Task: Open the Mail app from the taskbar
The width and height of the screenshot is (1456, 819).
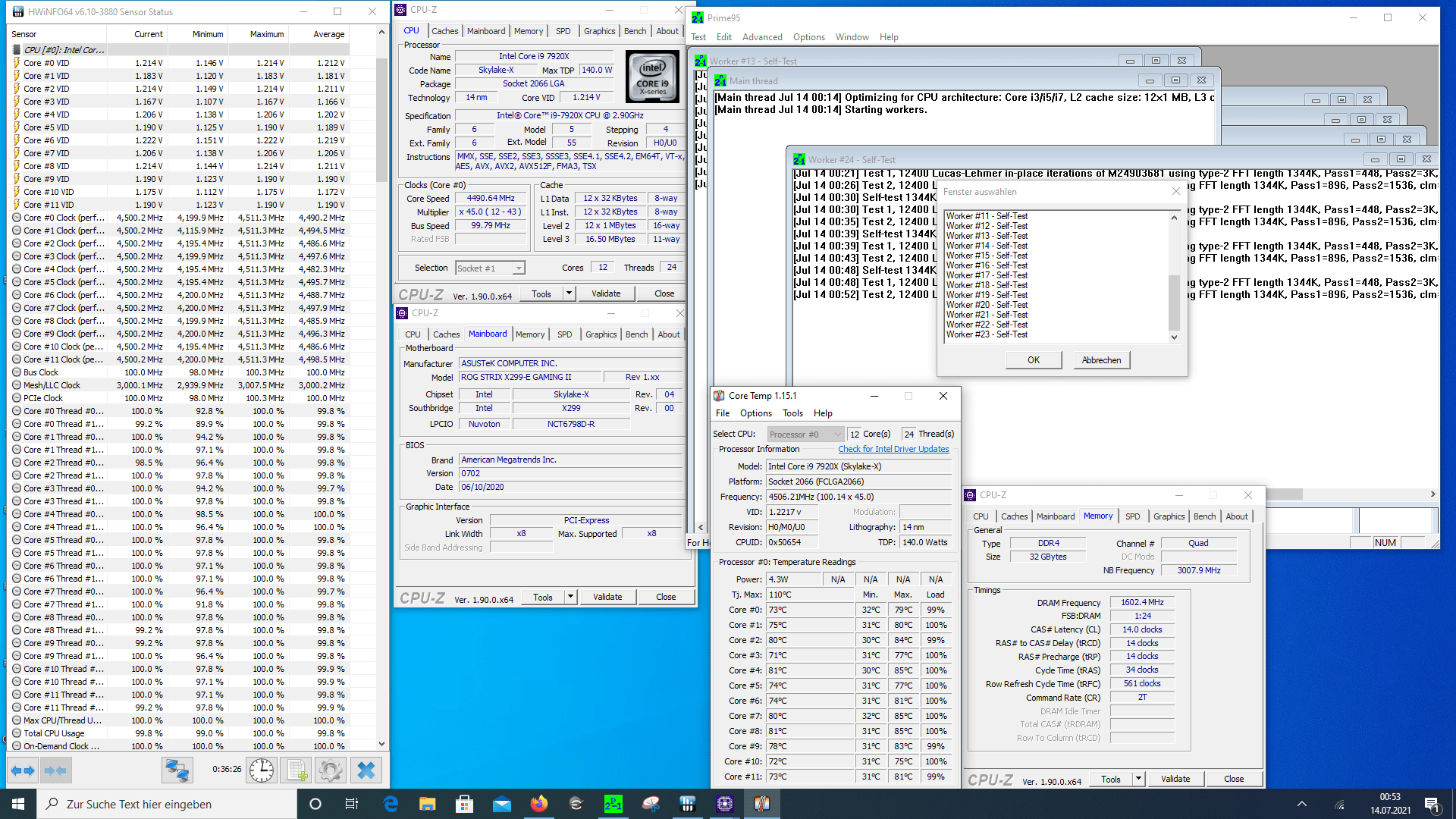Action: (x=502, y=804)
